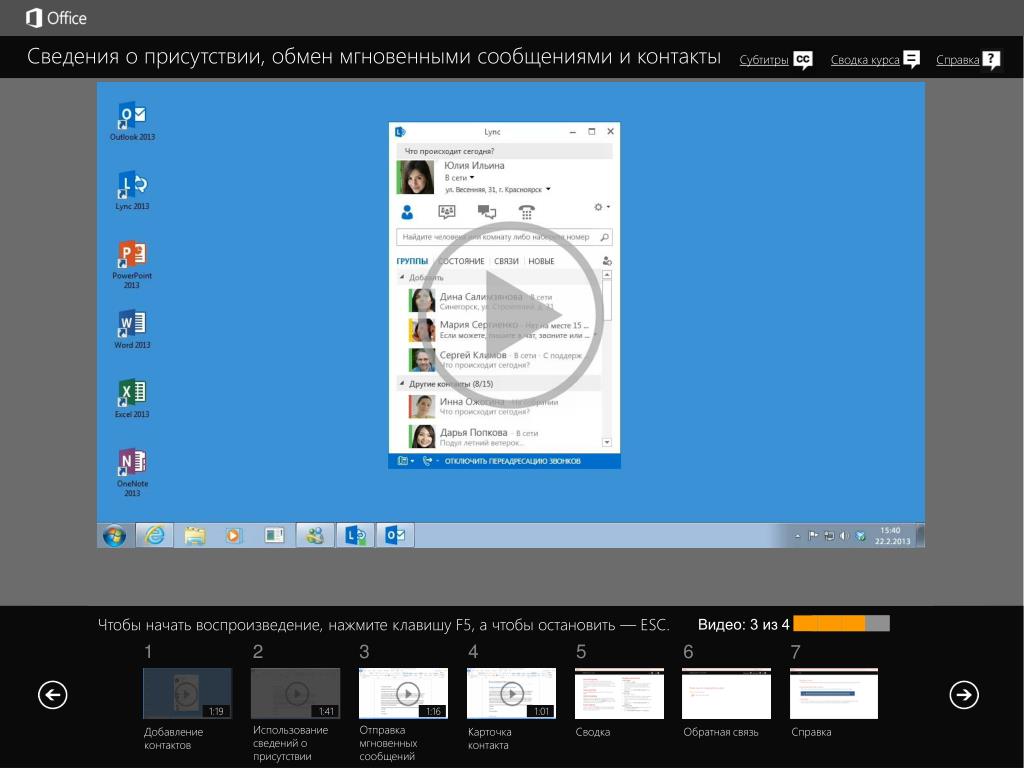The width and height of the screenshot is (1024, 768).
Task: Open Lync contacts view person icon
Action: click(x=408, y=212)
